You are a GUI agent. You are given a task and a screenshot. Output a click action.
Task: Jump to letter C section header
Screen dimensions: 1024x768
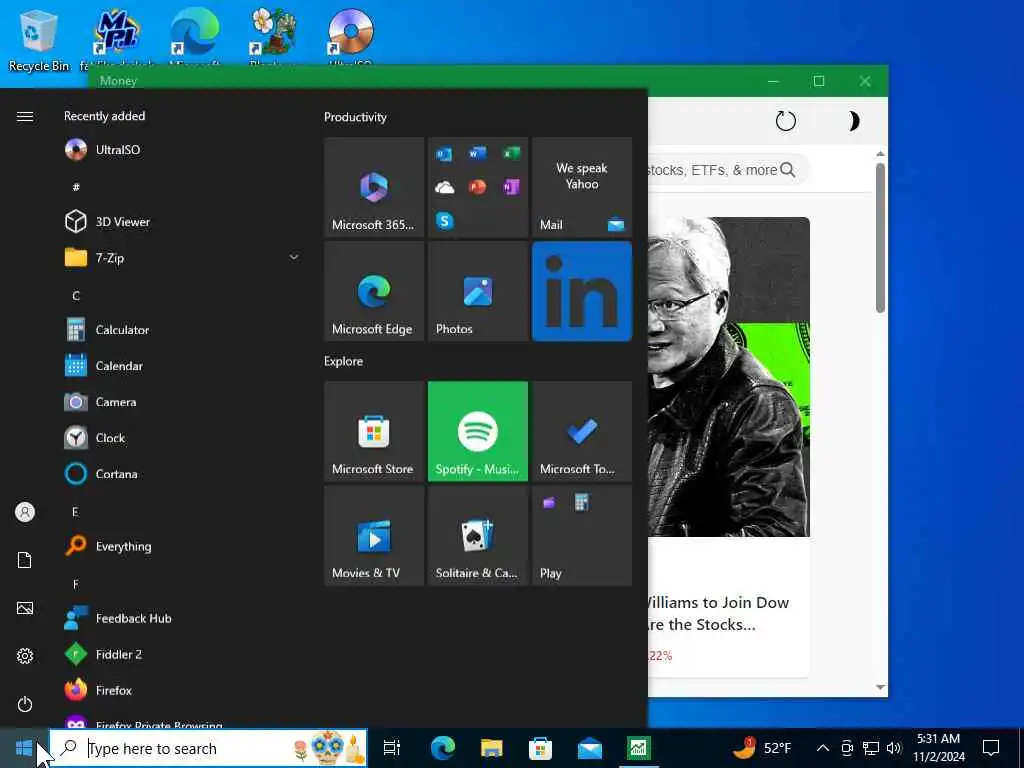click(76, 295)
